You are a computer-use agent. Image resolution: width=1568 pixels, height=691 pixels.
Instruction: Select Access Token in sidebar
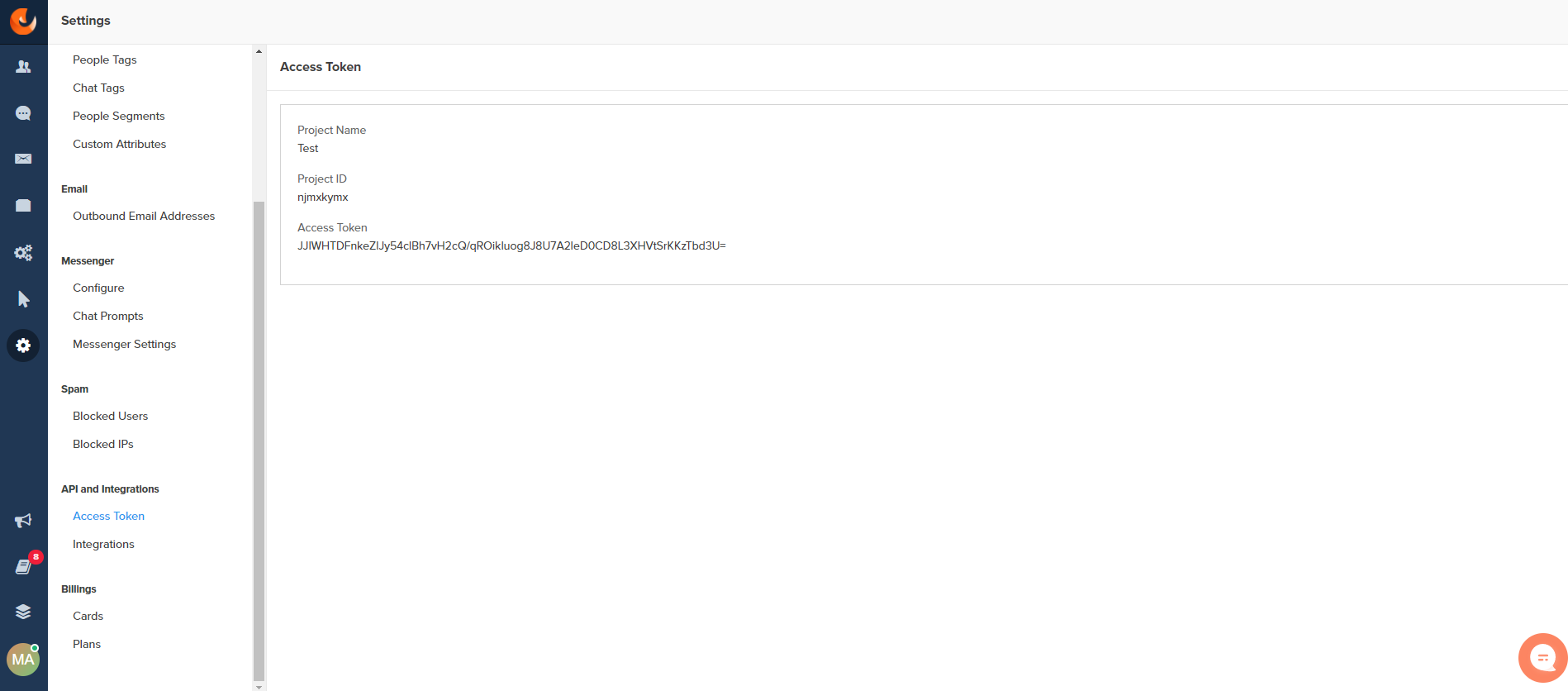tap(109, 516)
